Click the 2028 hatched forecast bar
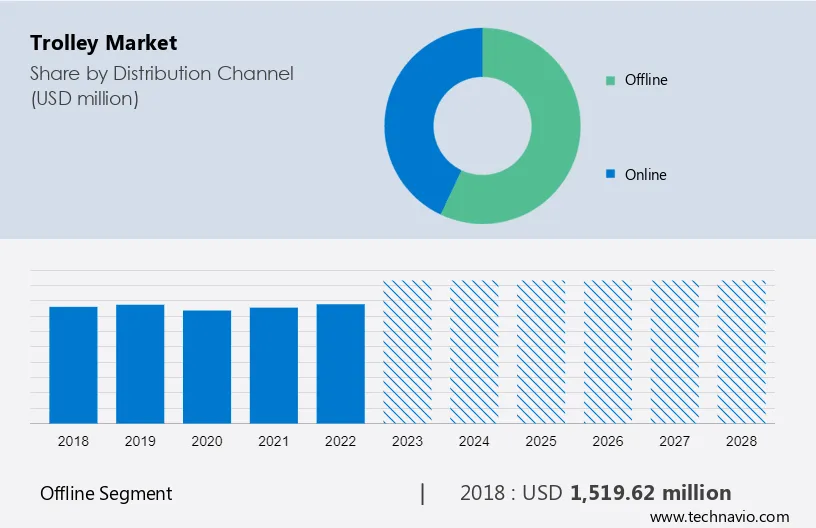This screenshot has width=816, height=528. tap(742, 352)
